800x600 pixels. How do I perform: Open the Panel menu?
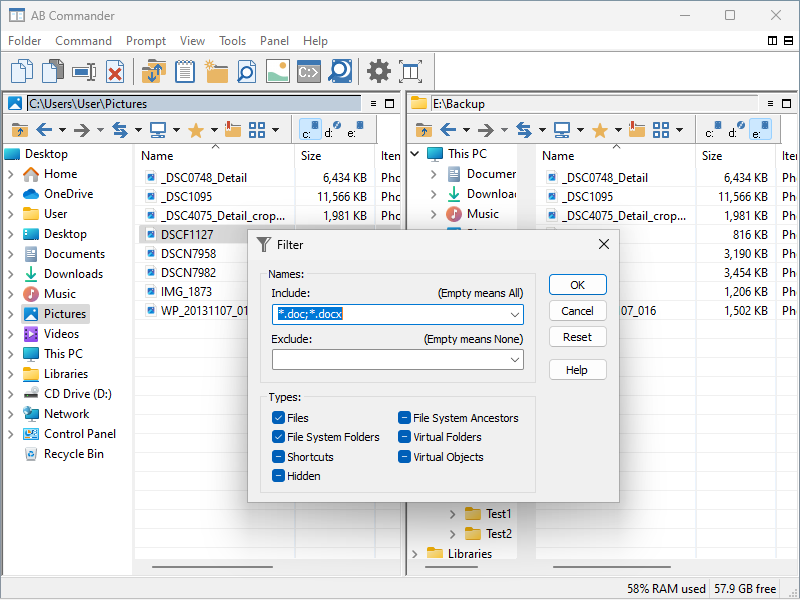274,41
